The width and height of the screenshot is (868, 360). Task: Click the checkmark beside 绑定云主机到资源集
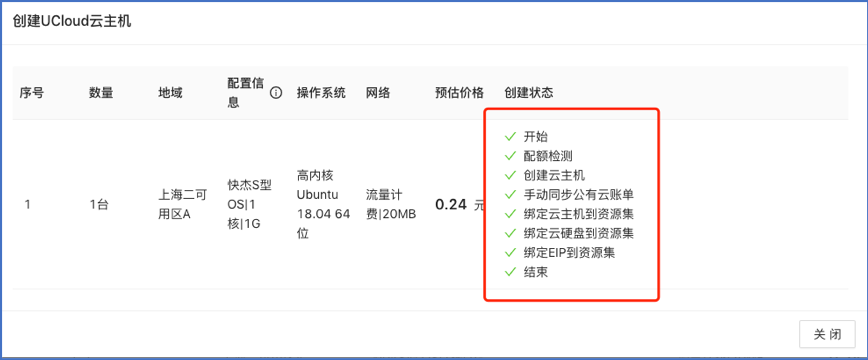[510, 214]
